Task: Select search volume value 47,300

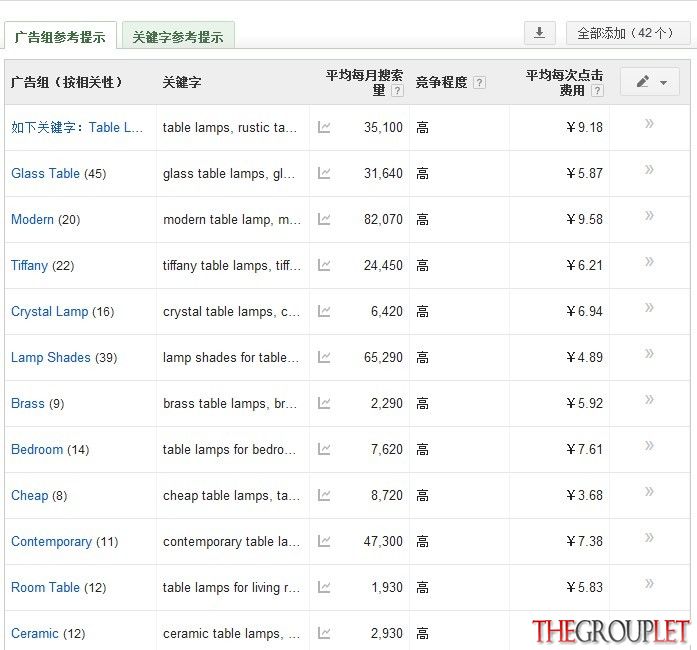Action: click(x=383, y=541)
